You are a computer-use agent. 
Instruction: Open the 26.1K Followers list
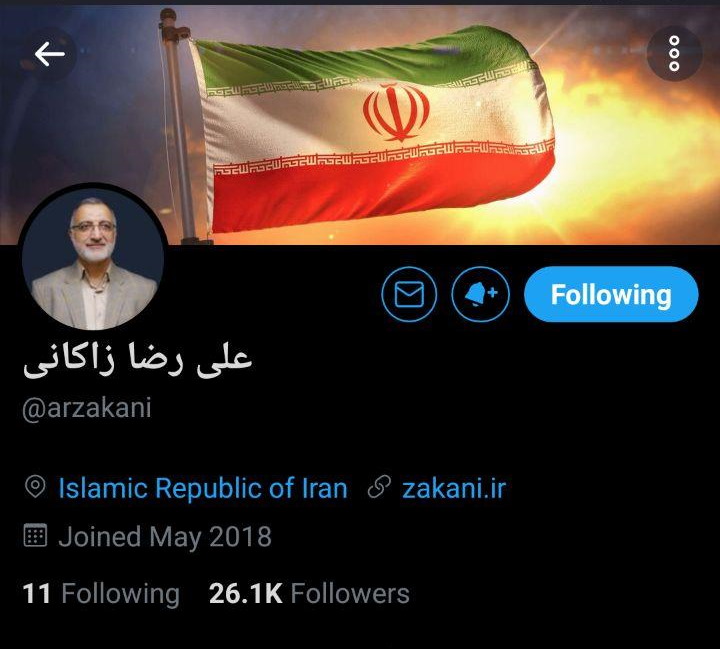pos(309,593)
